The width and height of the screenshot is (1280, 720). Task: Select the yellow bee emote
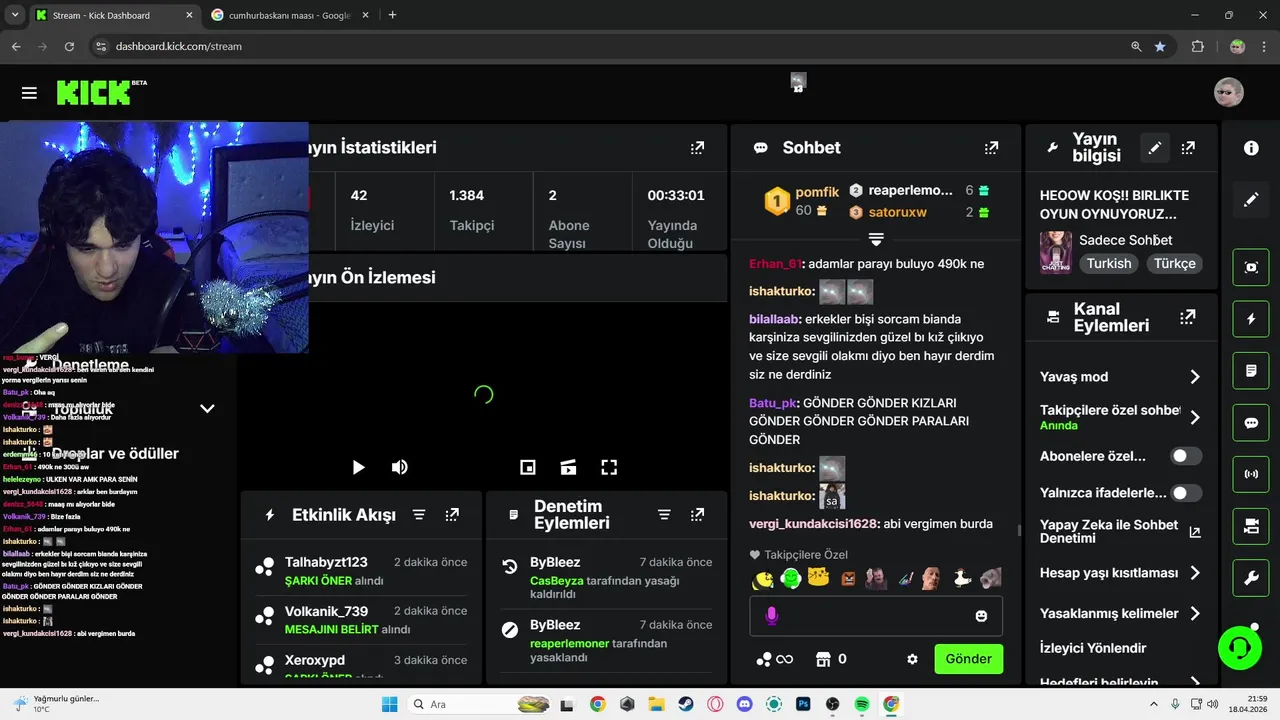pos(762,577)
